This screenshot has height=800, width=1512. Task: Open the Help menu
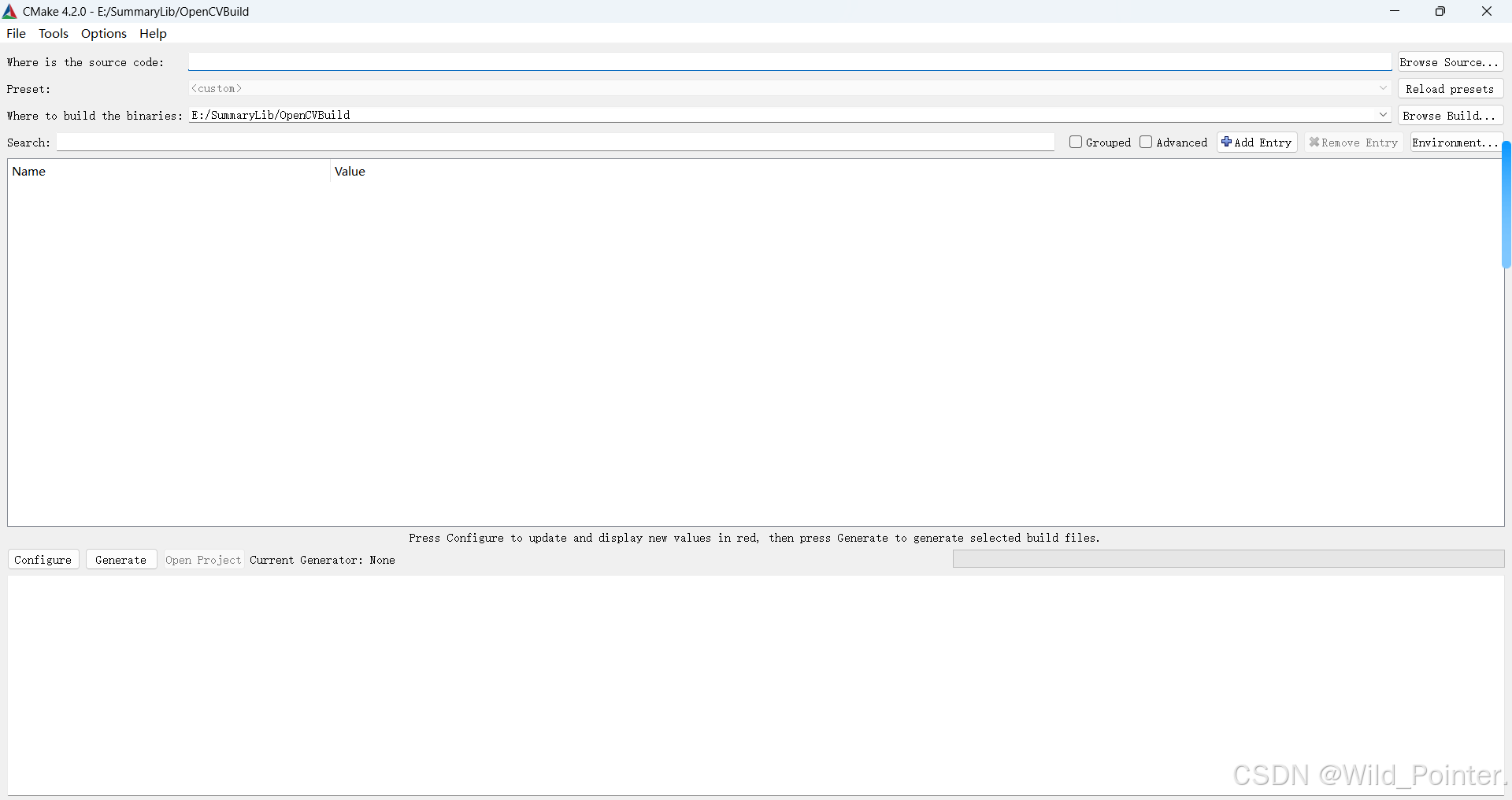pyautogui.click(x=153, y=33)
